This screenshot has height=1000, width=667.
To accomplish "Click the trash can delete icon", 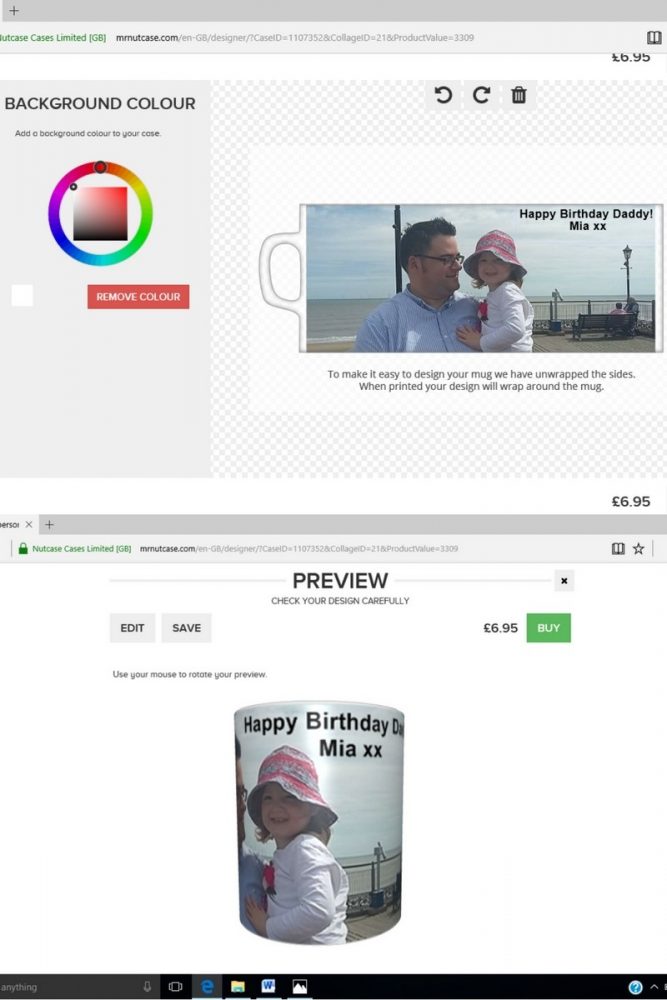I will [x=518, y=95].
